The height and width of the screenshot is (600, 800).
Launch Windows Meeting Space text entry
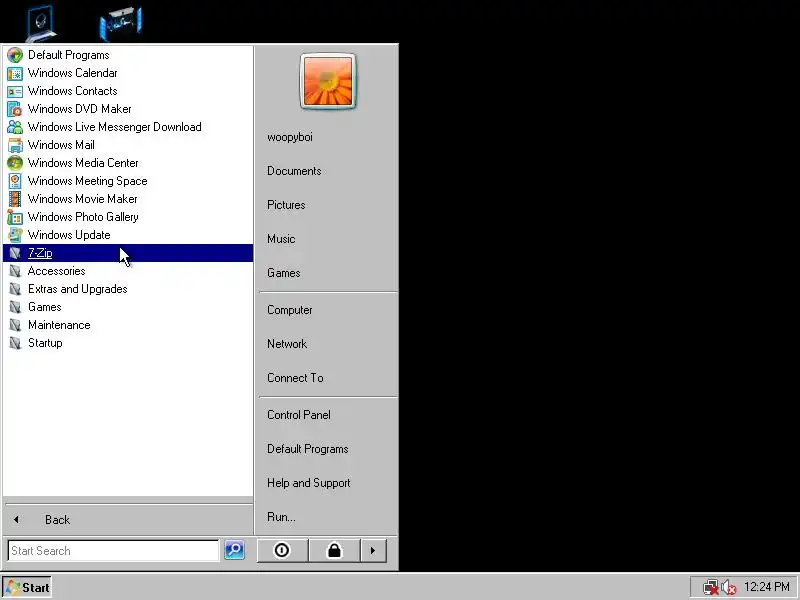point(88,181)
